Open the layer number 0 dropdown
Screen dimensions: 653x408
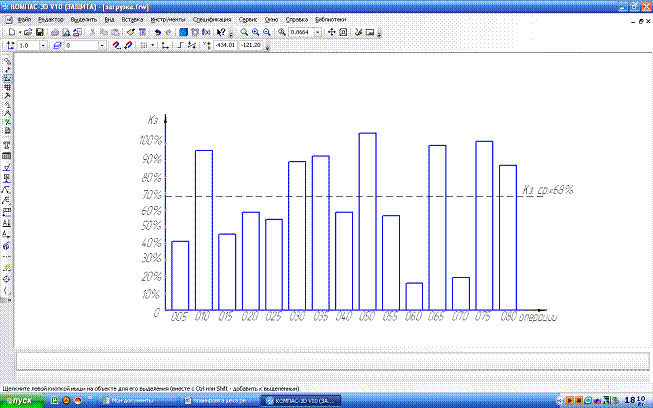[98, 46]
